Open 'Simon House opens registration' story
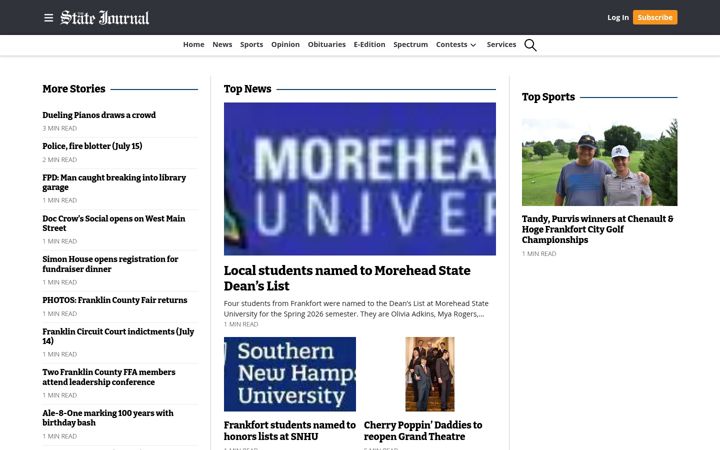 pyautogui.click(x=110, y=264)
